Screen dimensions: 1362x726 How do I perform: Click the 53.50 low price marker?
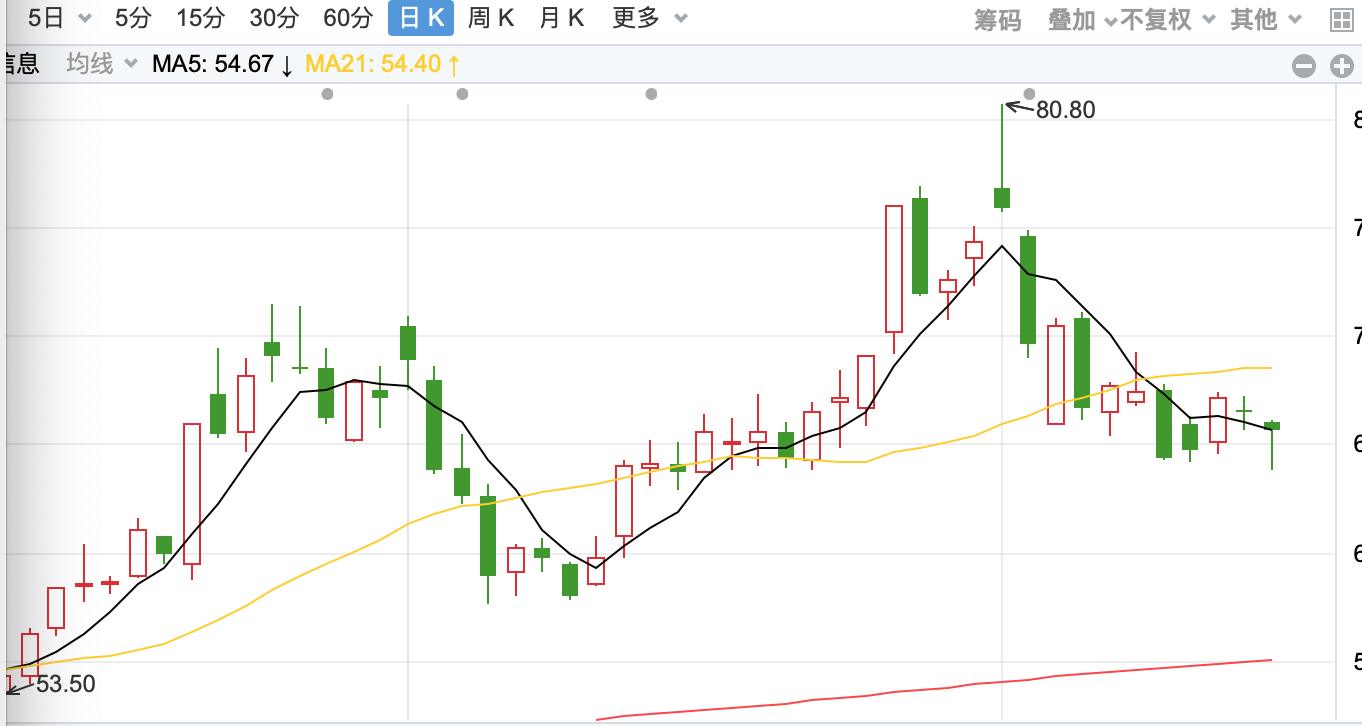(x=65, y=685)
